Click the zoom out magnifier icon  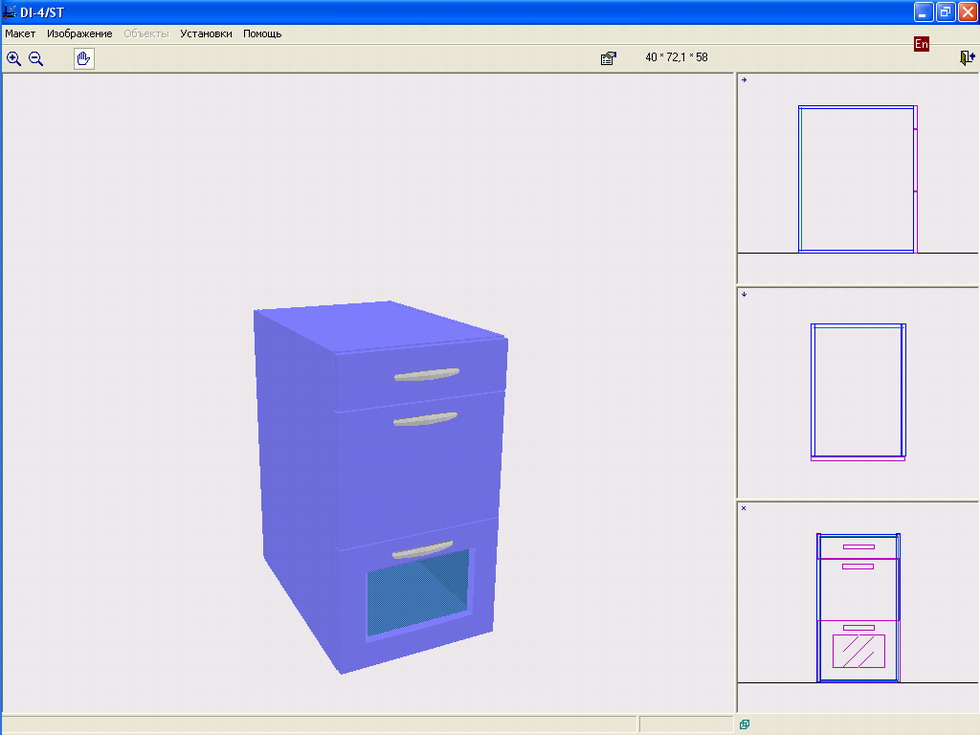coord(36,59)
